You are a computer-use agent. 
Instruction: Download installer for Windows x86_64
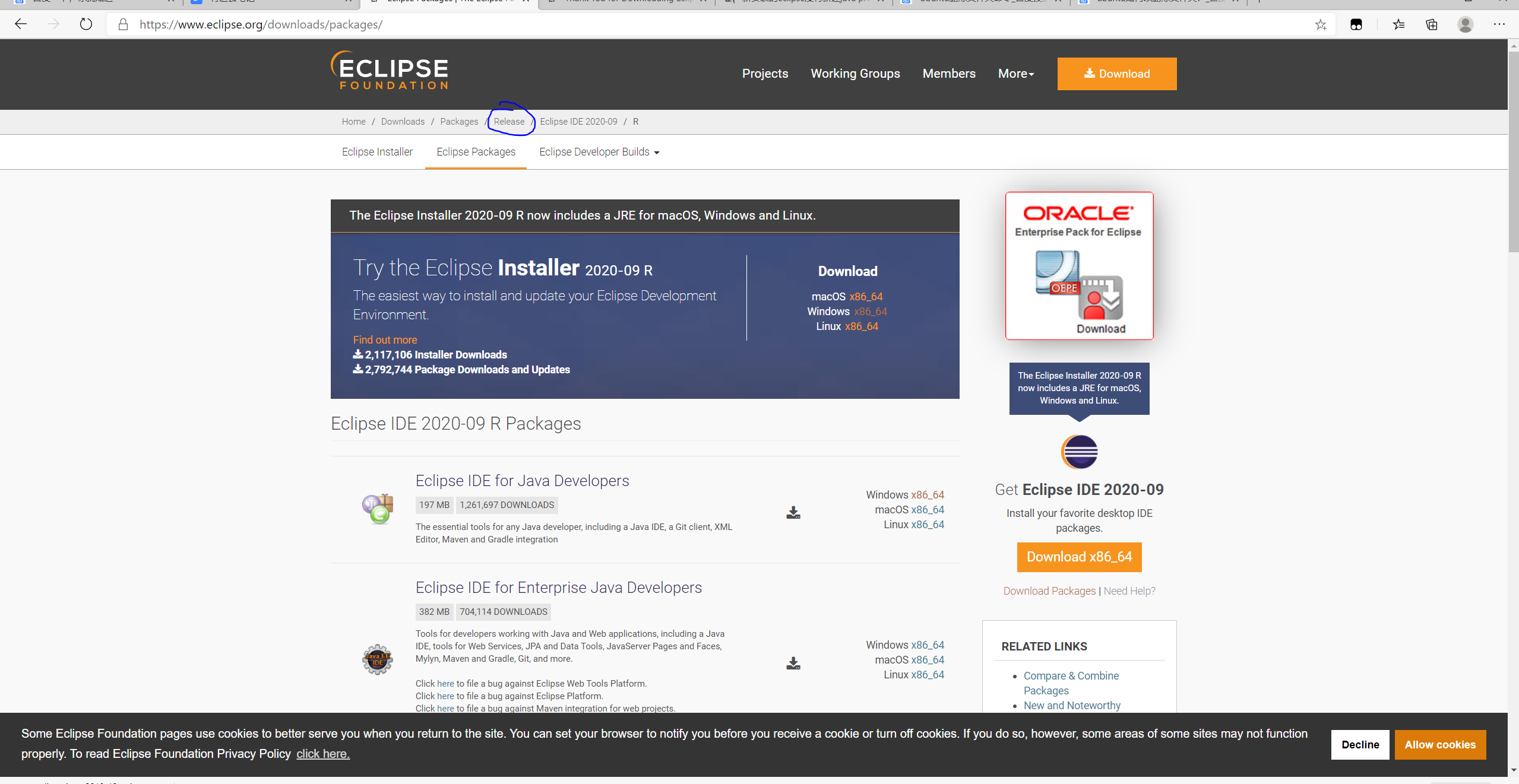pos(871,312)
